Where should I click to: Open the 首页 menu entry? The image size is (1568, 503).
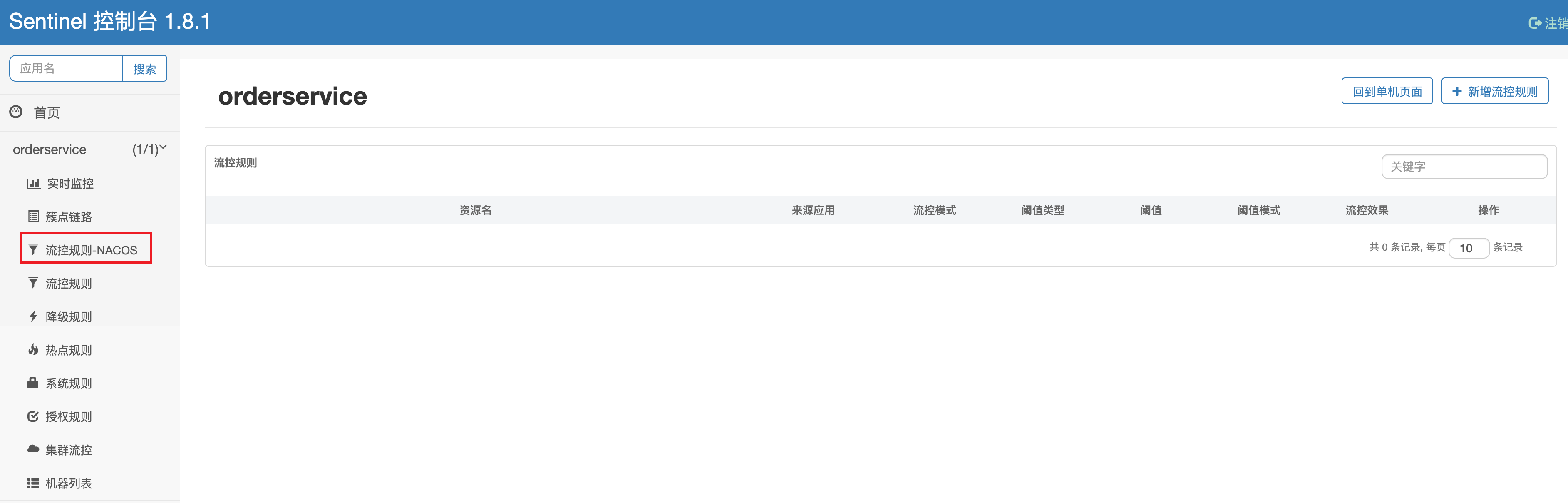pos(47,112)
